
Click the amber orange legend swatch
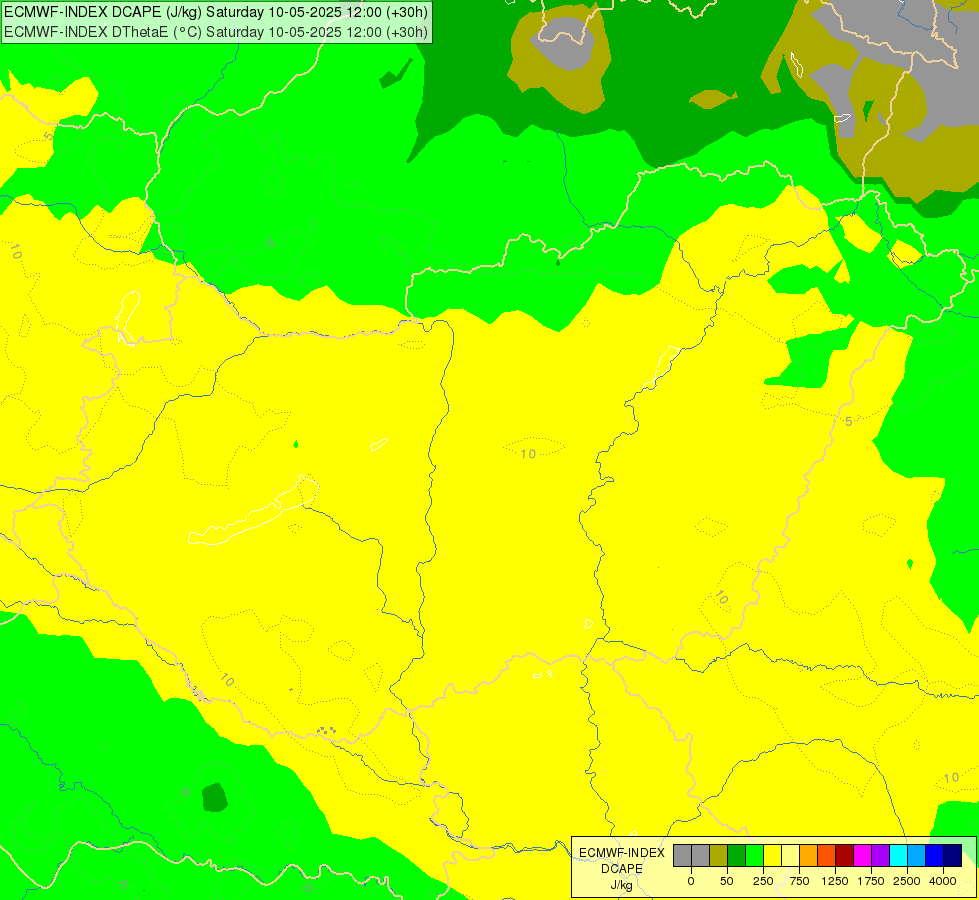tap(809, 856)
